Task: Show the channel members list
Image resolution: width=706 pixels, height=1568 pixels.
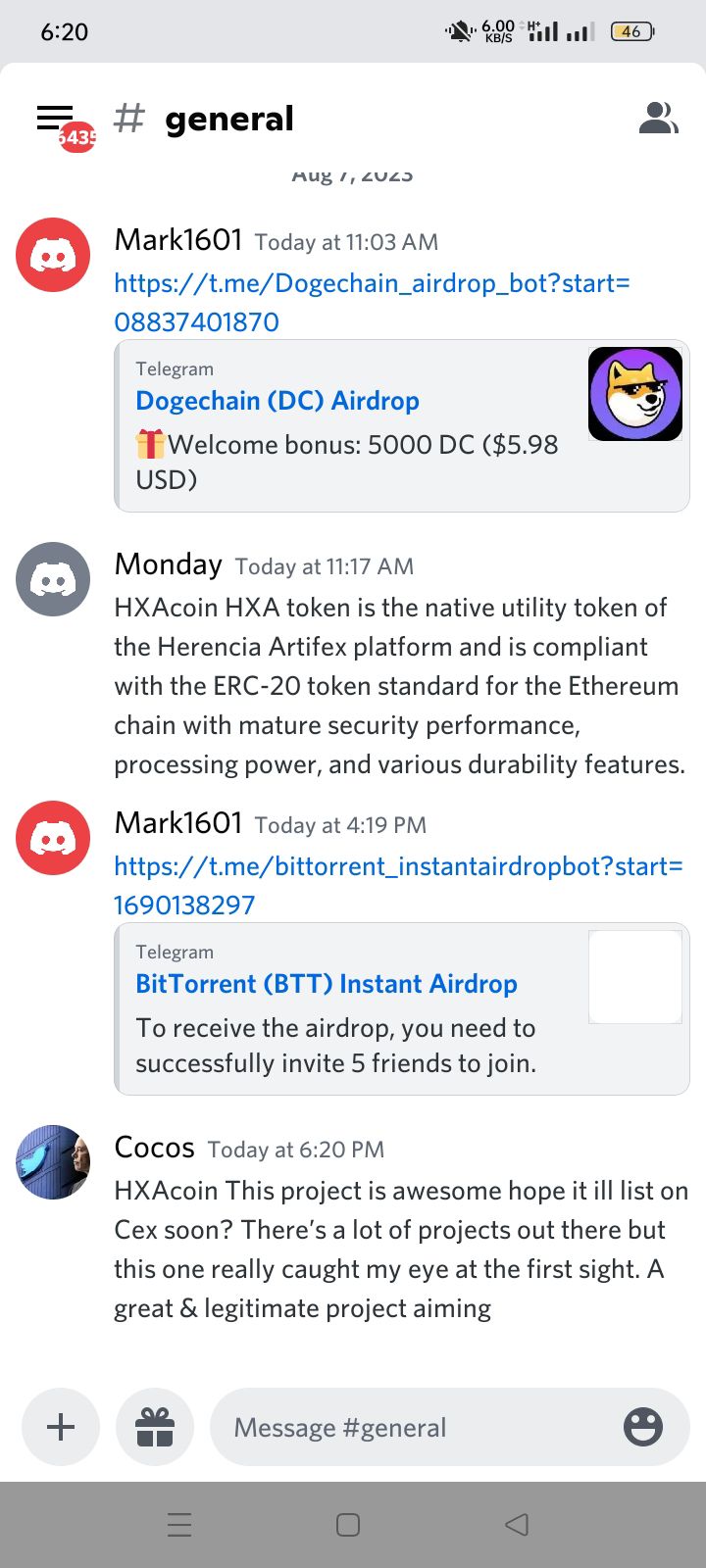Action: [x=658, y=119]
